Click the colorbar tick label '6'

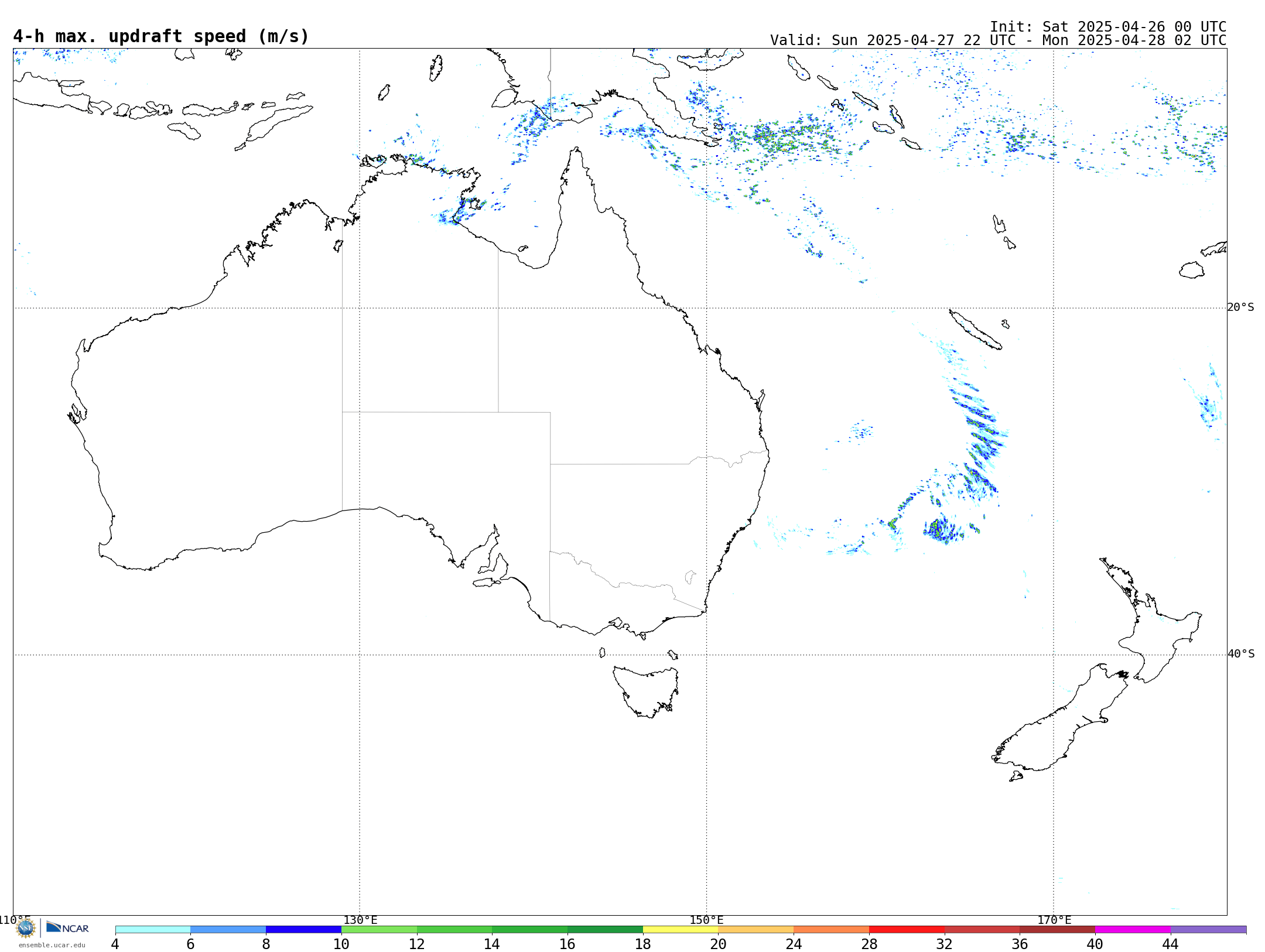(x=190, y=944)
